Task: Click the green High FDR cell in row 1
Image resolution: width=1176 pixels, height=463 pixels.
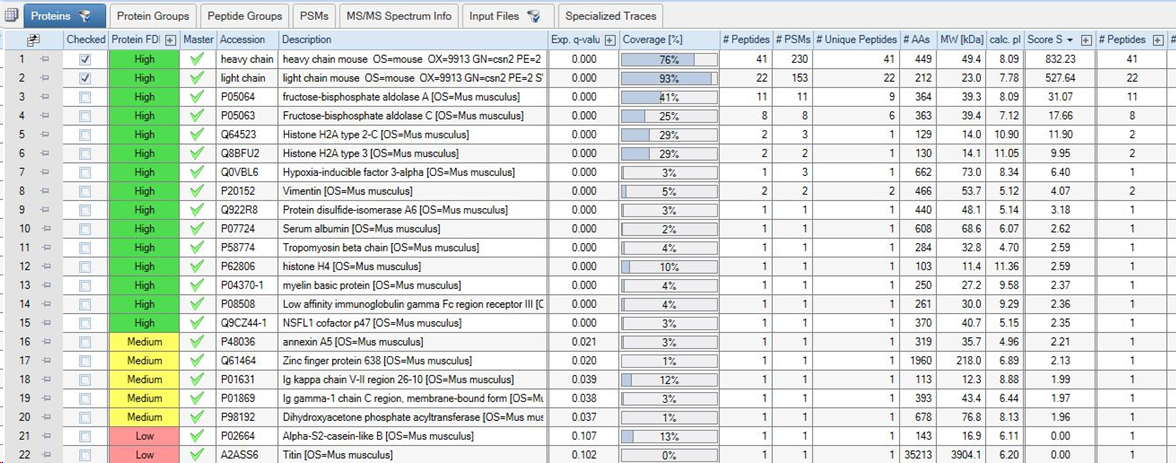Action: 145,59
